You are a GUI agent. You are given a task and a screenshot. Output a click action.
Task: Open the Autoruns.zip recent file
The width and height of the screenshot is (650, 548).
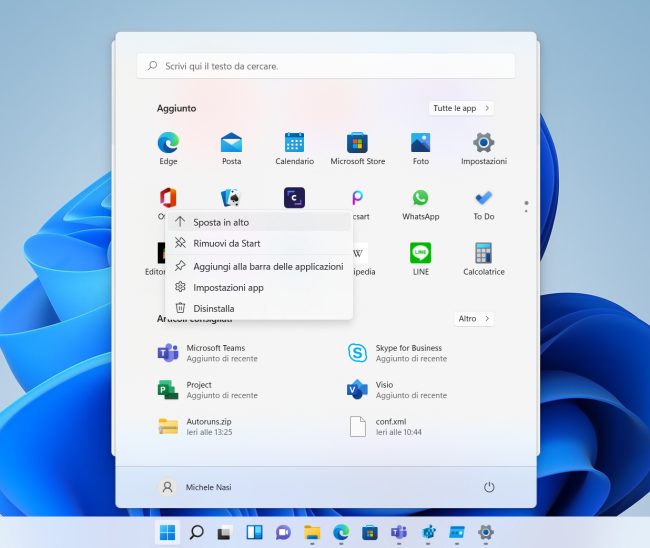coord(195,427)
